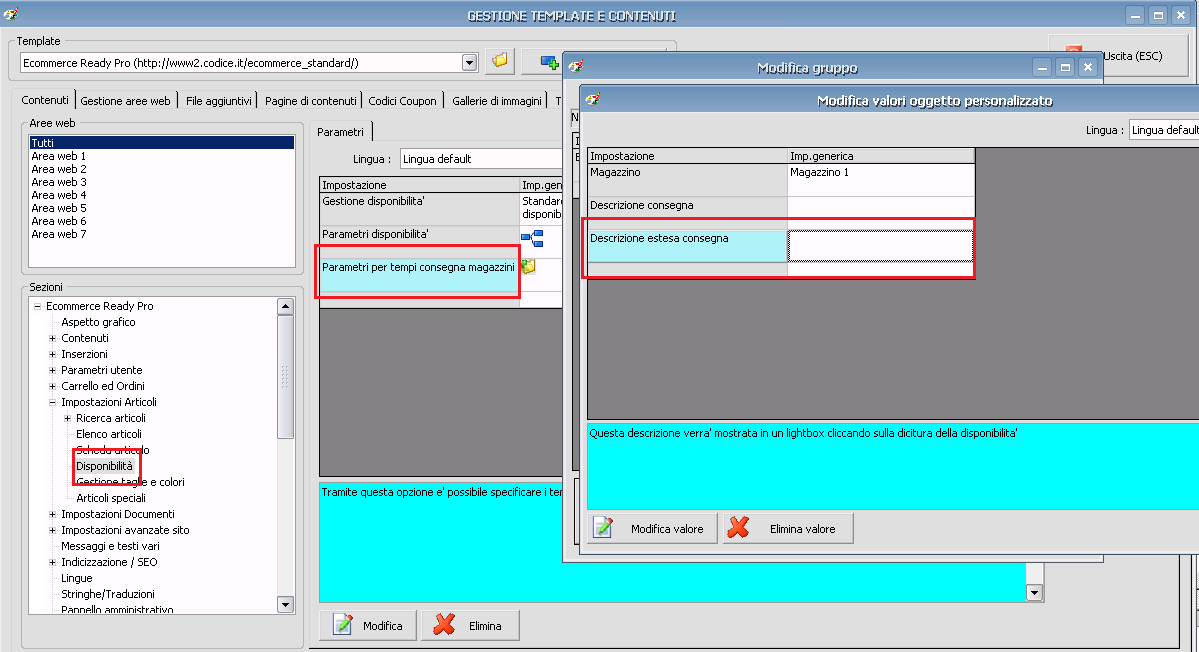
Task: Collapse the Impostazioni Articoli node
Action: tap(53, 402)
